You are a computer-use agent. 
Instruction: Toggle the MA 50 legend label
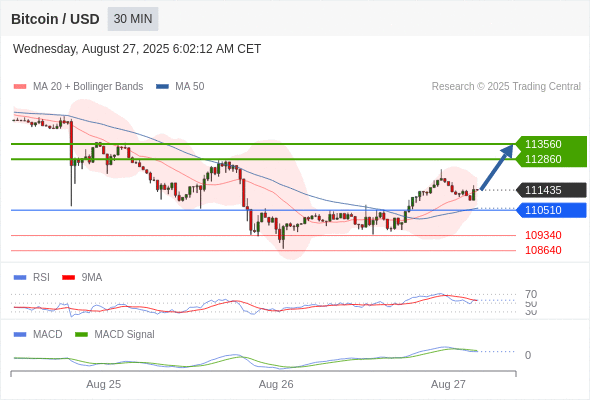click(x=190, y=87)
